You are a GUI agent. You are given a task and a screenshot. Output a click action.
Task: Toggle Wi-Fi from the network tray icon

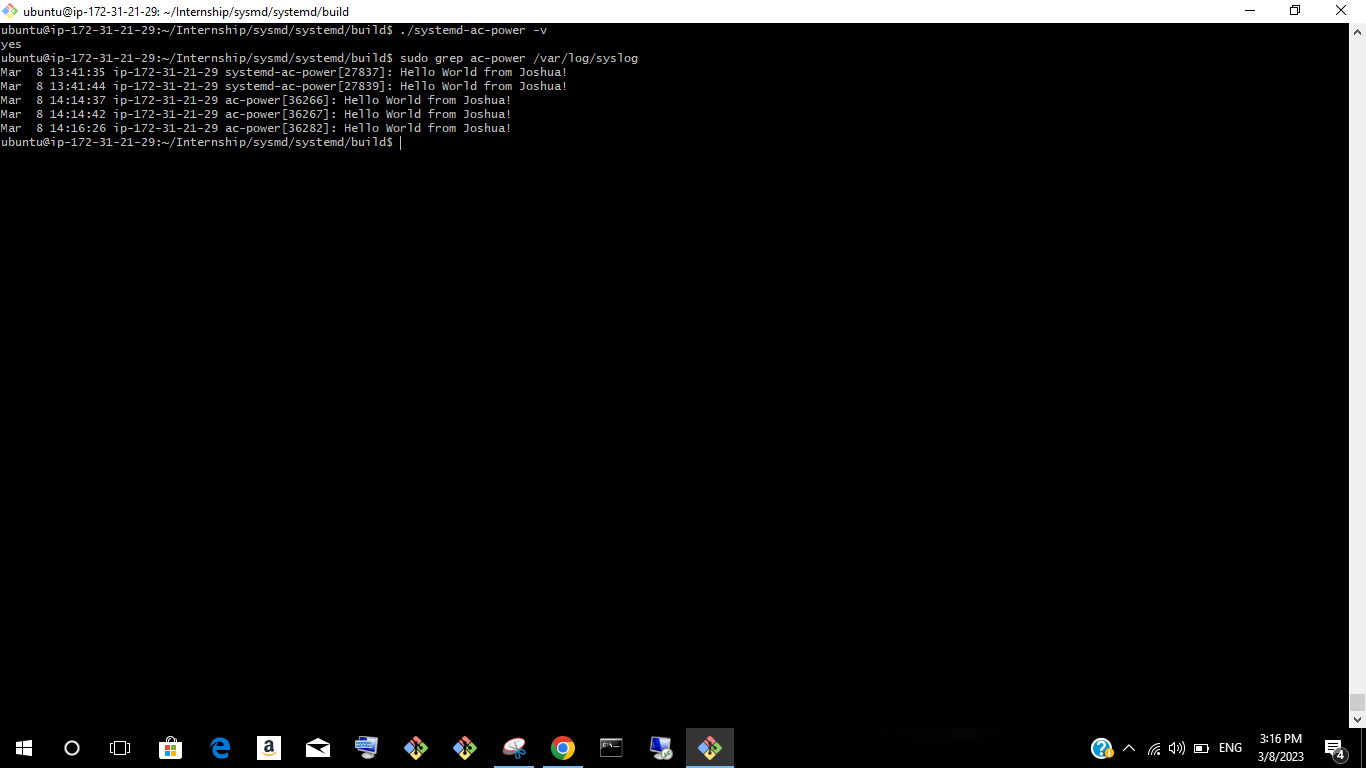click(1152, 747)
